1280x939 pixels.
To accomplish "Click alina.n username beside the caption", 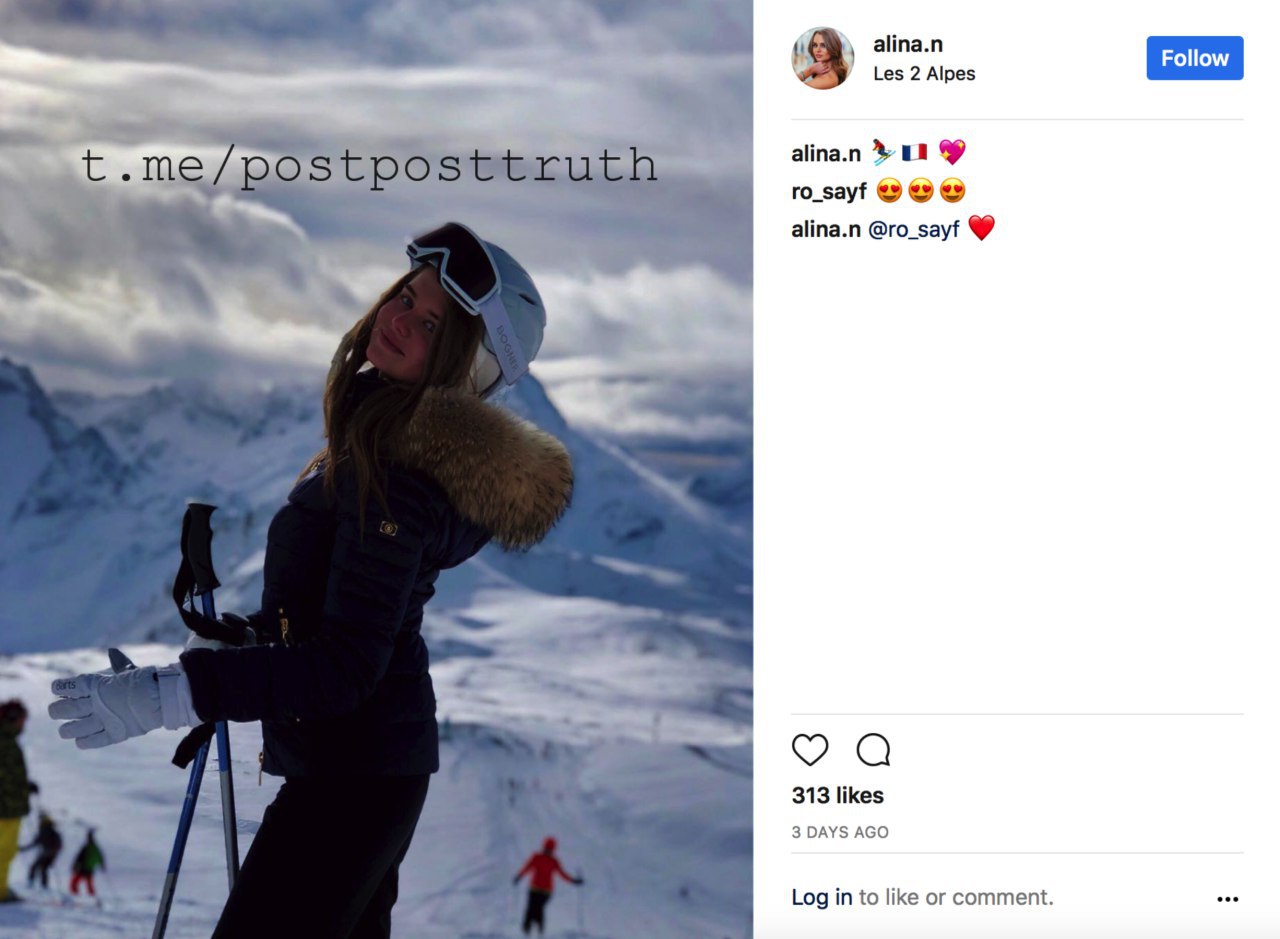I will [826, 154].
